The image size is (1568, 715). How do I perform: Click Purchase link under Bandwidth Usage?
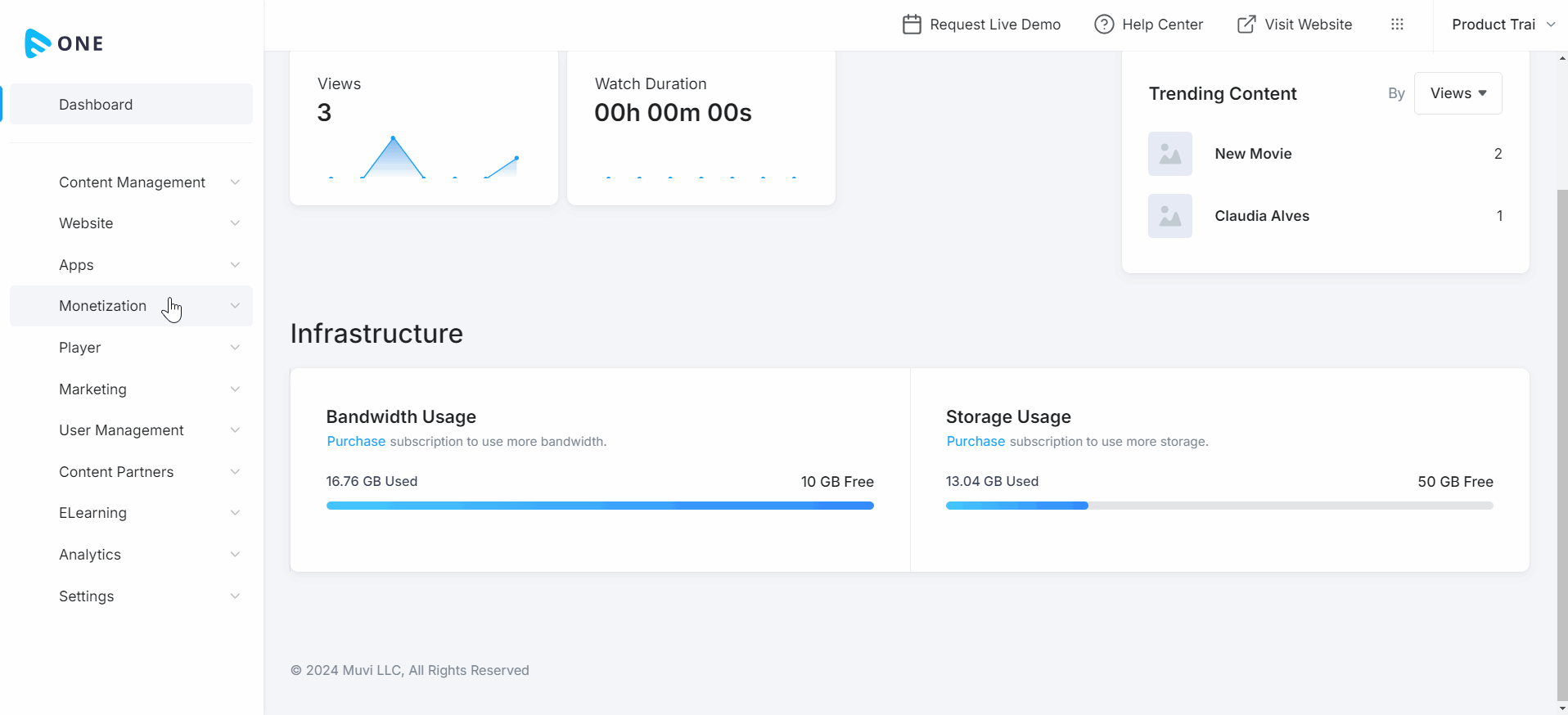[355, 442]
